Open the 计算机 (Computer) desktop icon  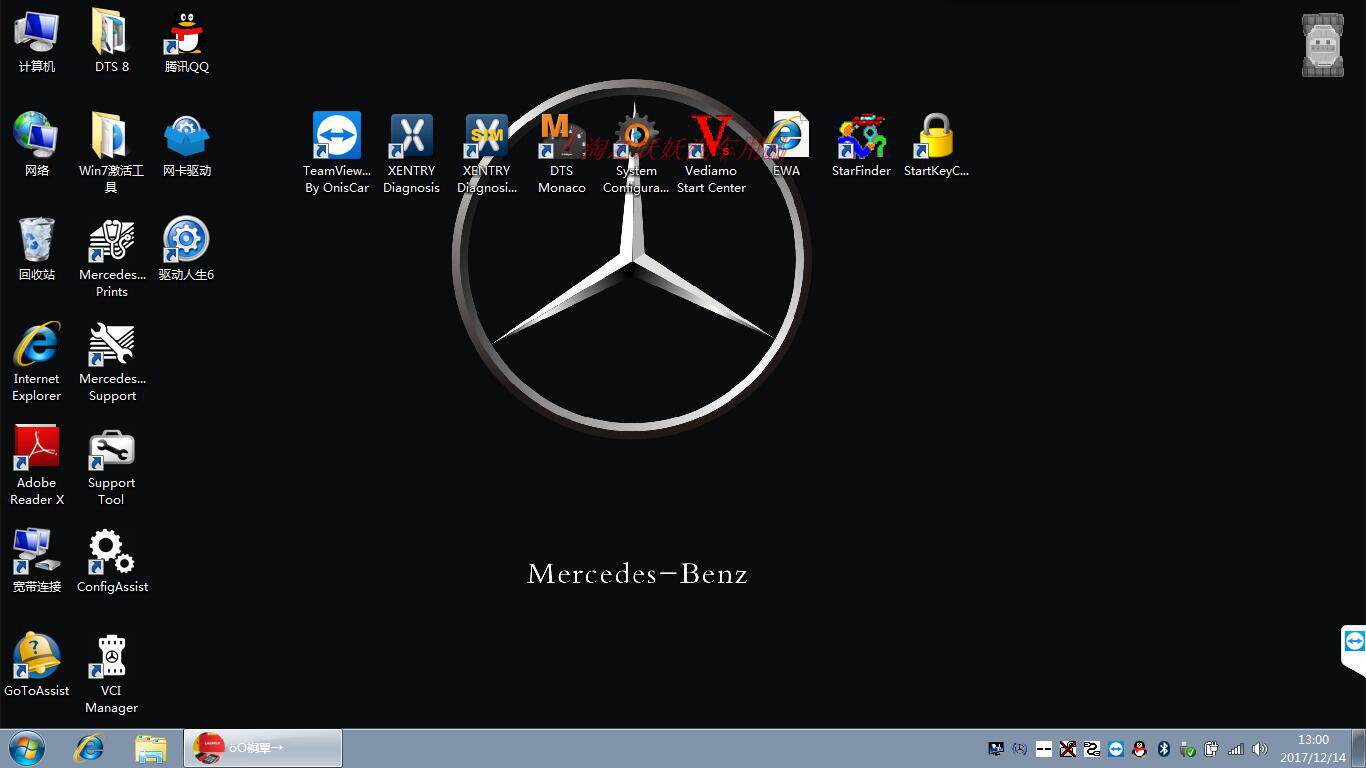37,41
